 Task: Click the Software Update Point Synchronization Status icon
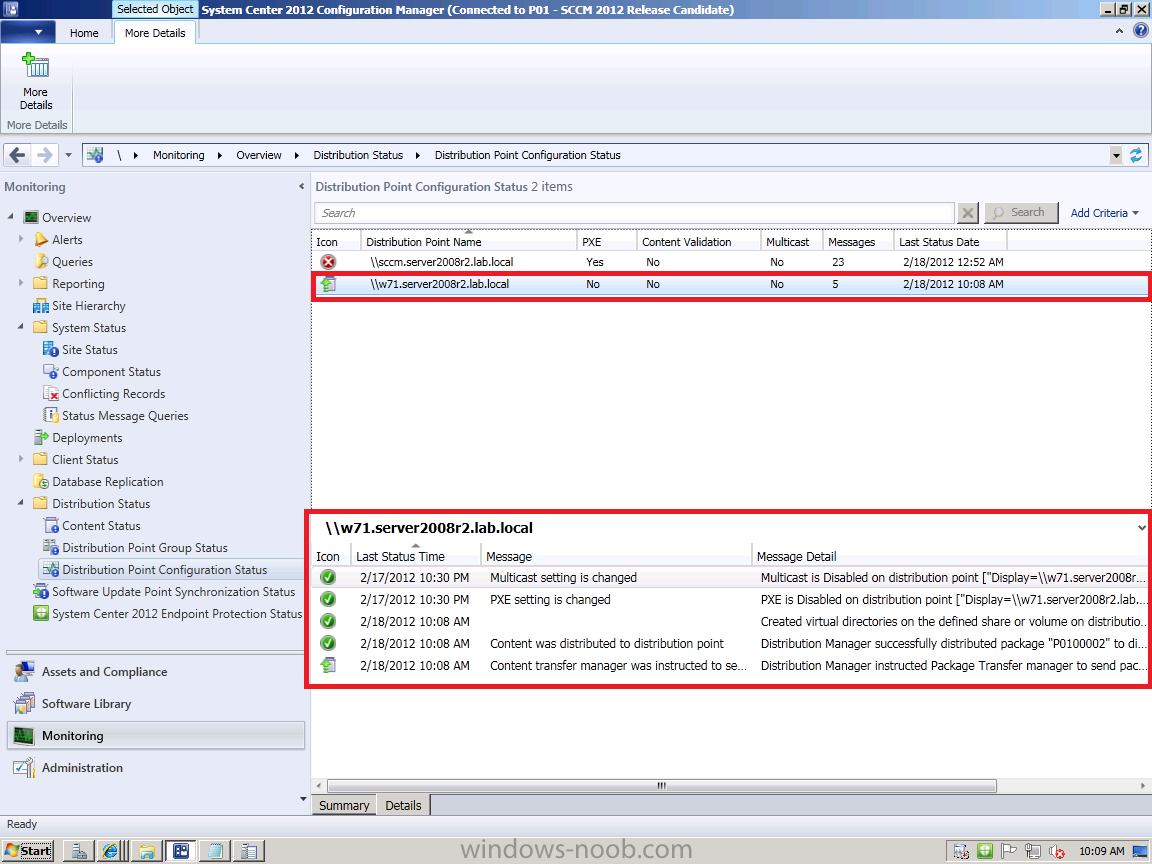click(x=41, y=592)
